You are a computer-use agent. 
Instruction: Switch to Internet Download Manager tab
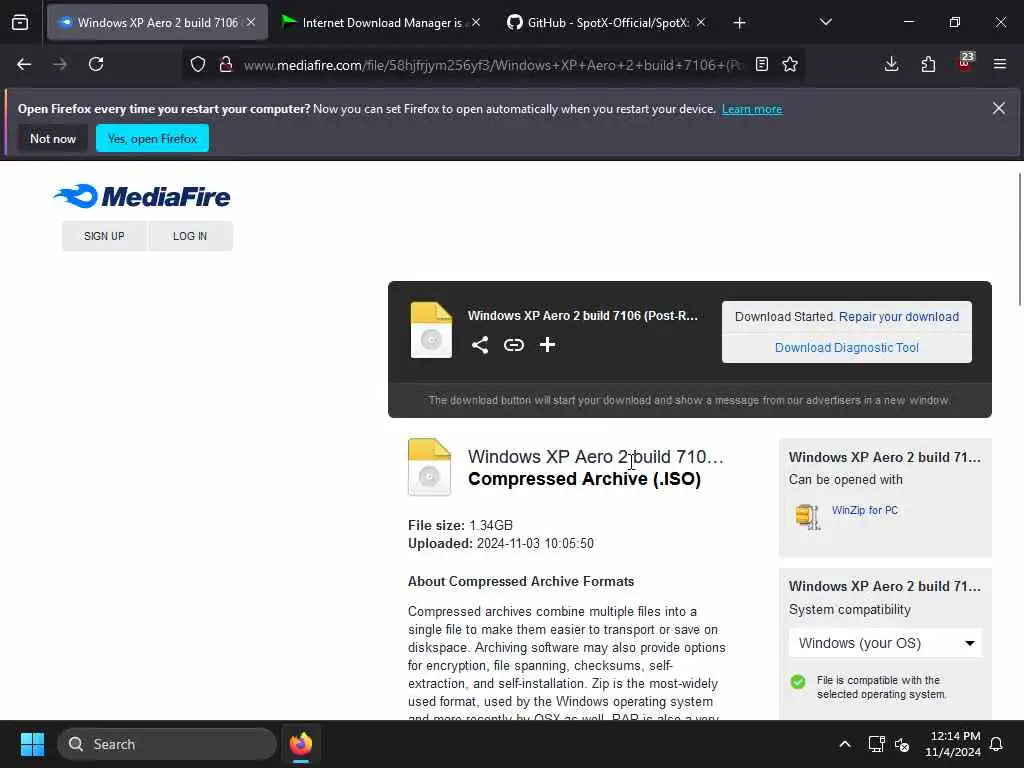pos(382,22)
